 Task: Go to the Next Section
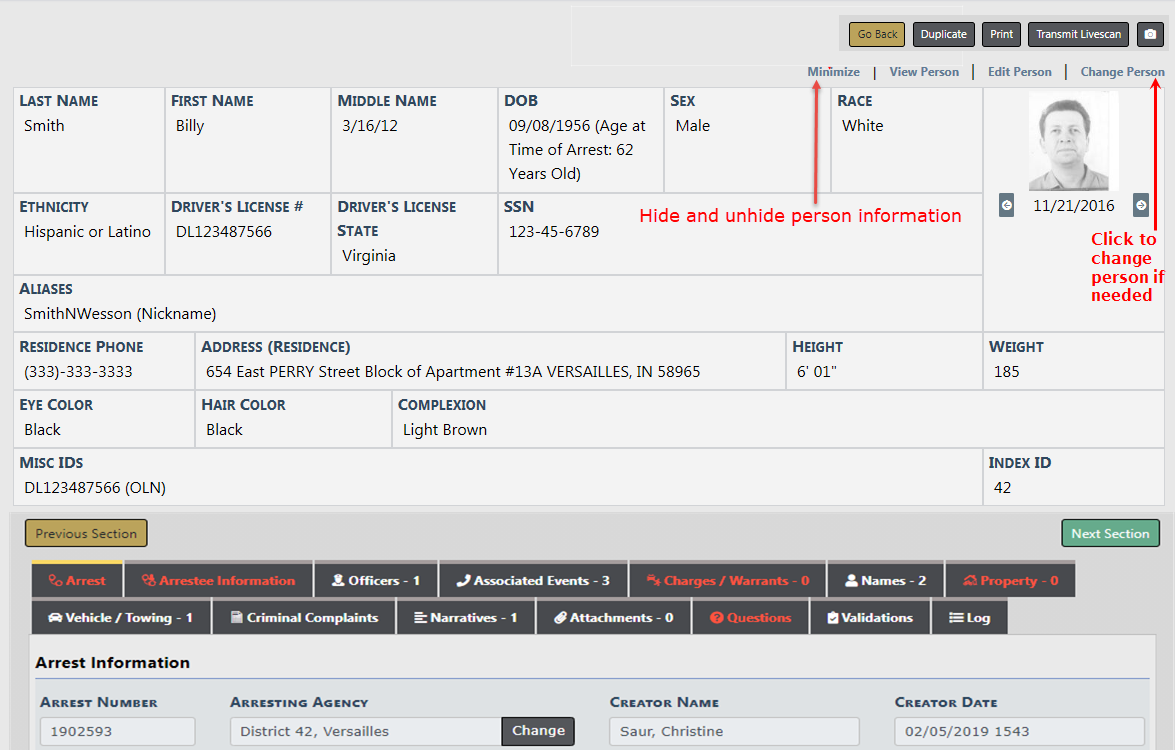point(1110,534)
